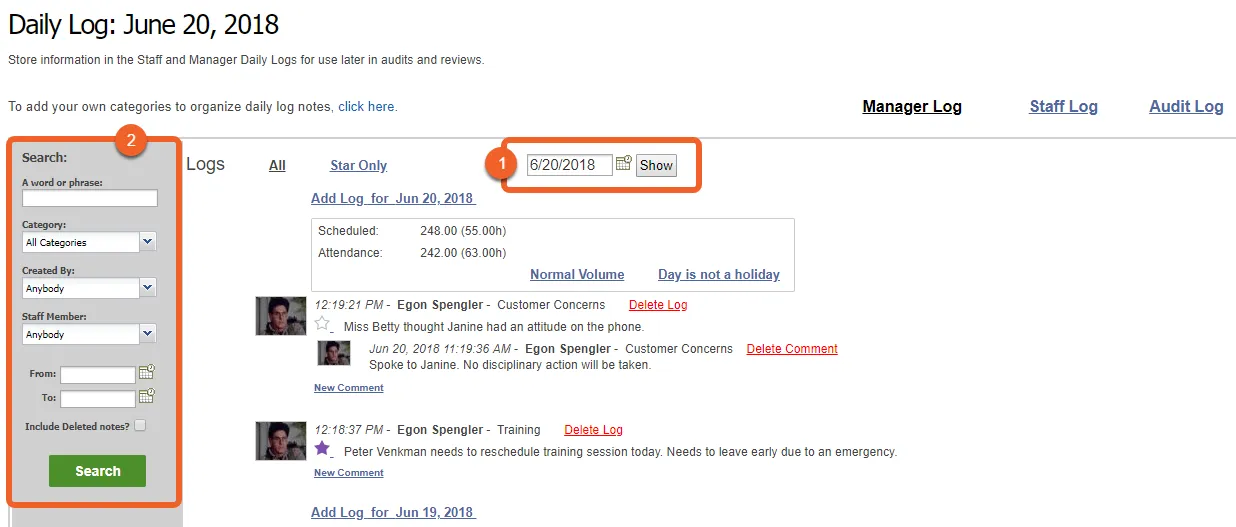This screenshot has width=1236, height=527.
Task: Add New Comment under Training log
Action: 348,472
